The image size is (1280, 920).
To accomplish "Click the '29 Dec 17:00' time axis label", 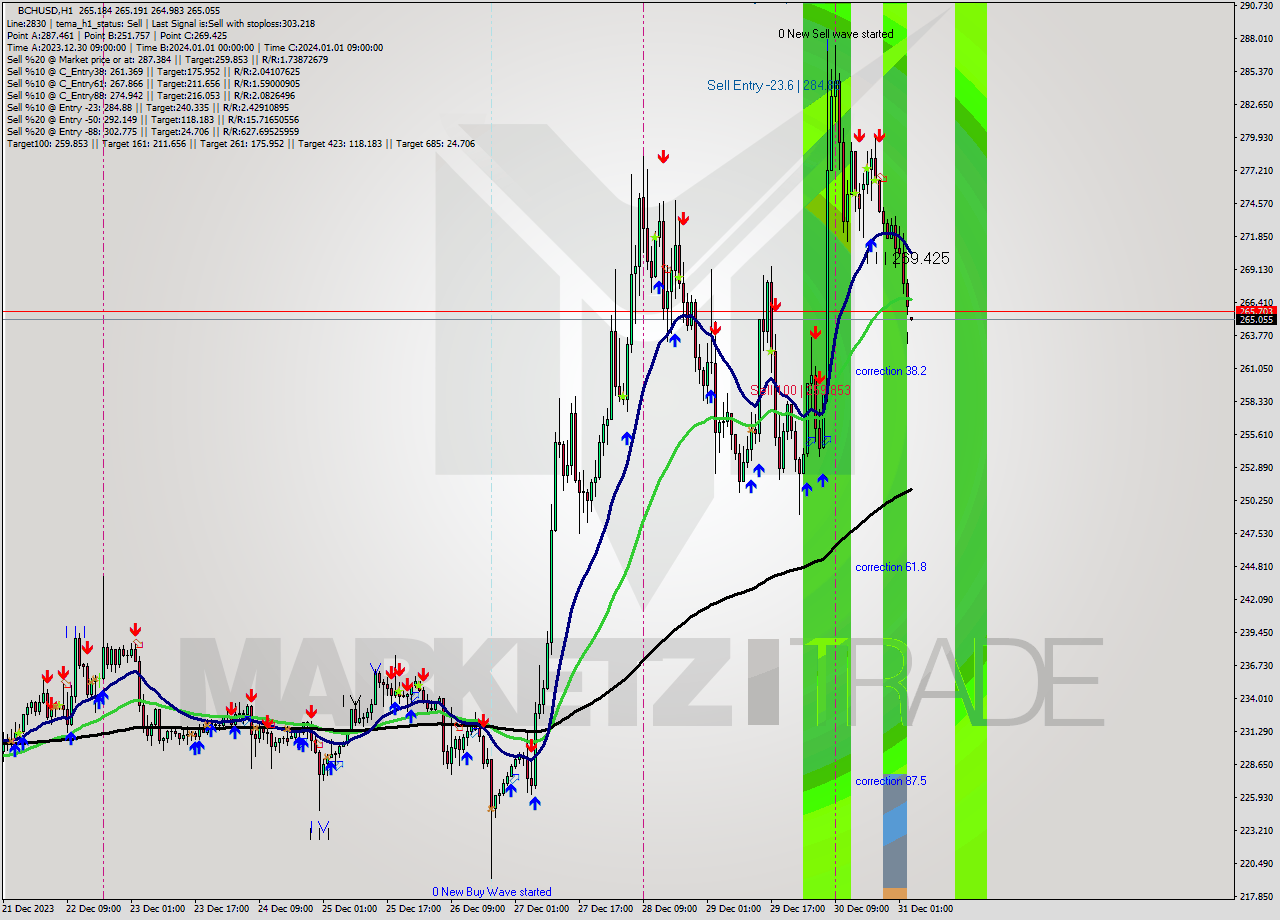I will click(x=797, y=909).
